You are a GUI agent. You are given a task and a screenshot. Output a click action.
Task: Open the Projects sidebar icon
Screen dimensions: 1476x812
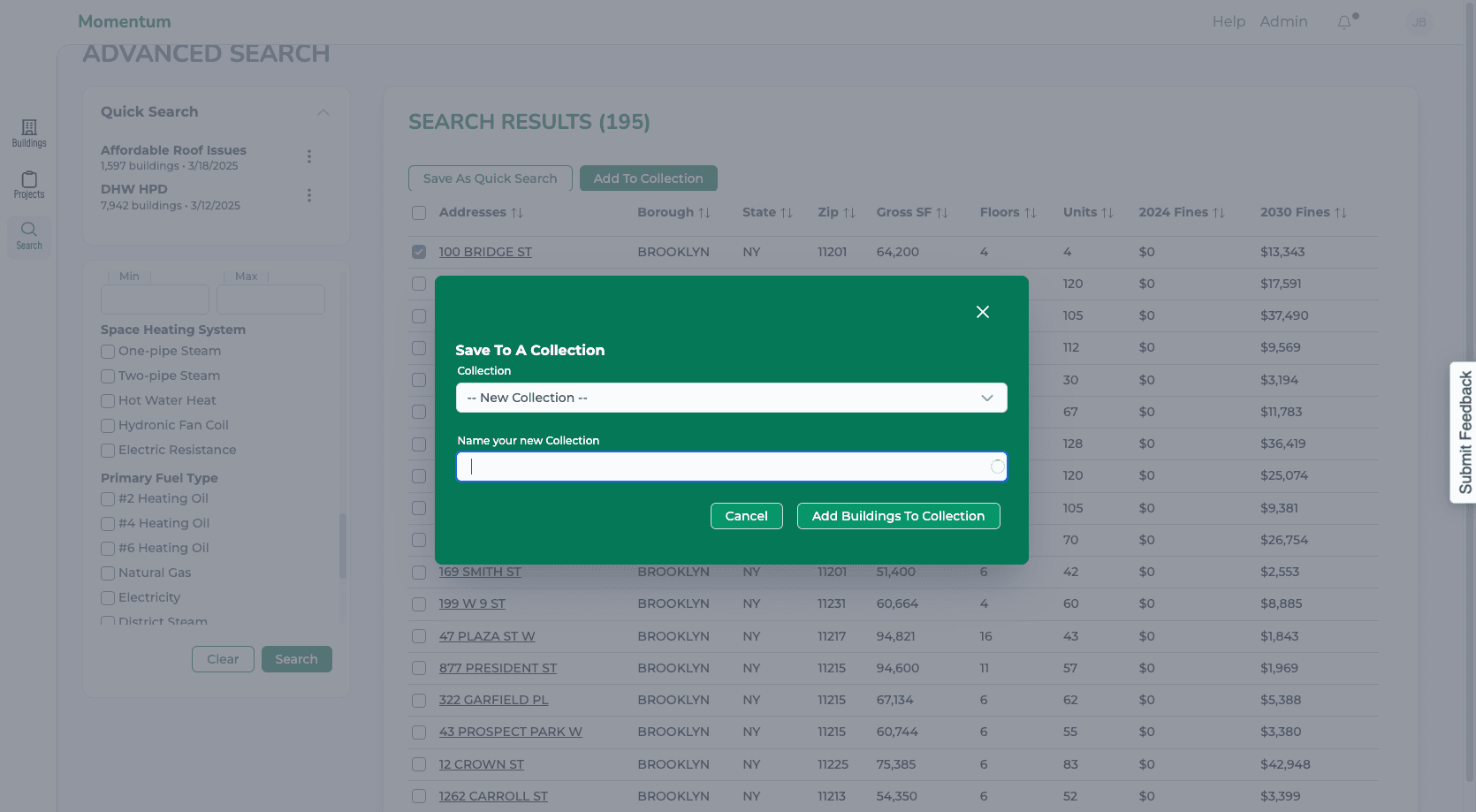(29, 185)
